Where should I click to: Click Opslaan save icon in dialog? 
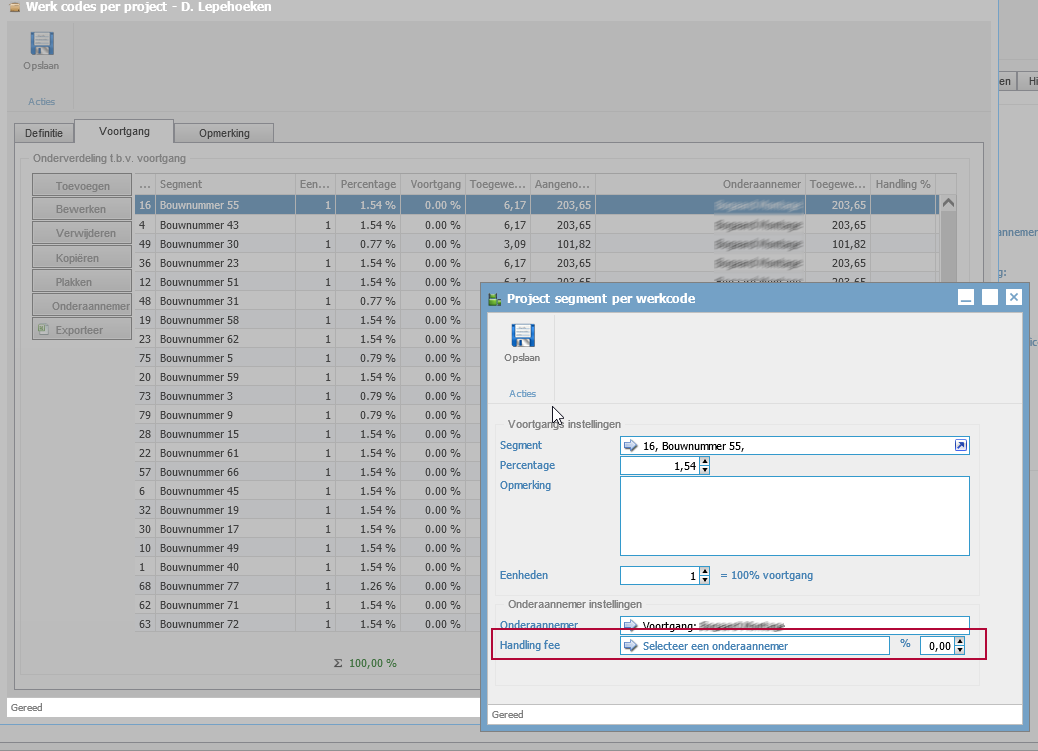(x=521, y=336)
